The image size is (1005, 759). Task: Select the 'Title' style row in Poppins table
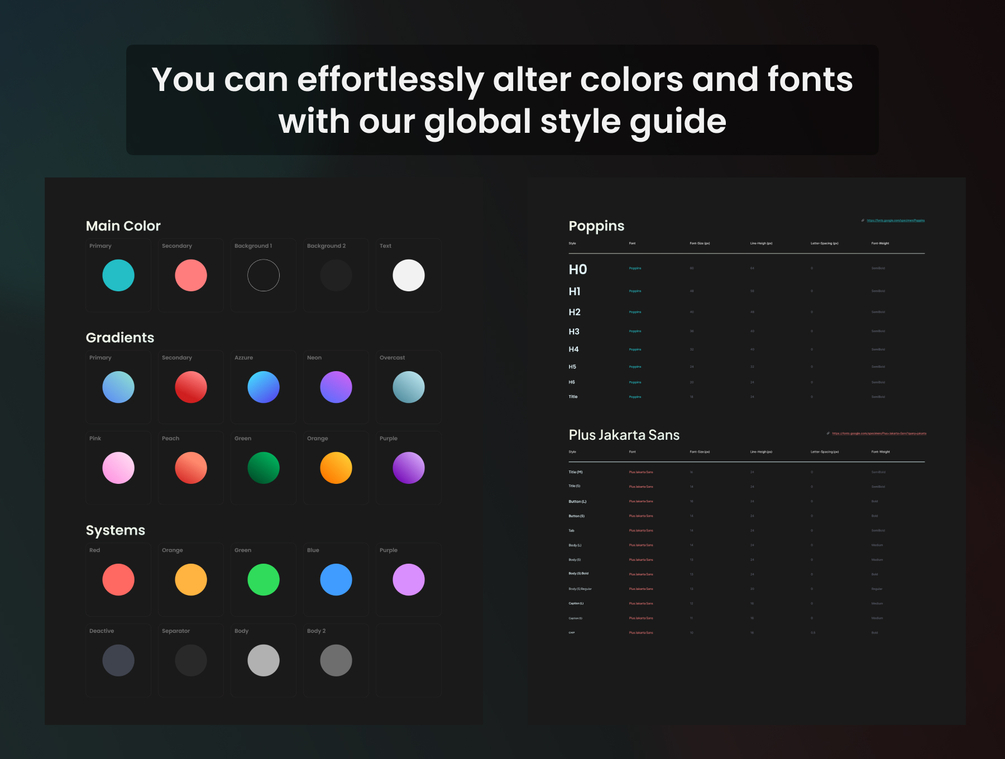[x=573, y=397]
